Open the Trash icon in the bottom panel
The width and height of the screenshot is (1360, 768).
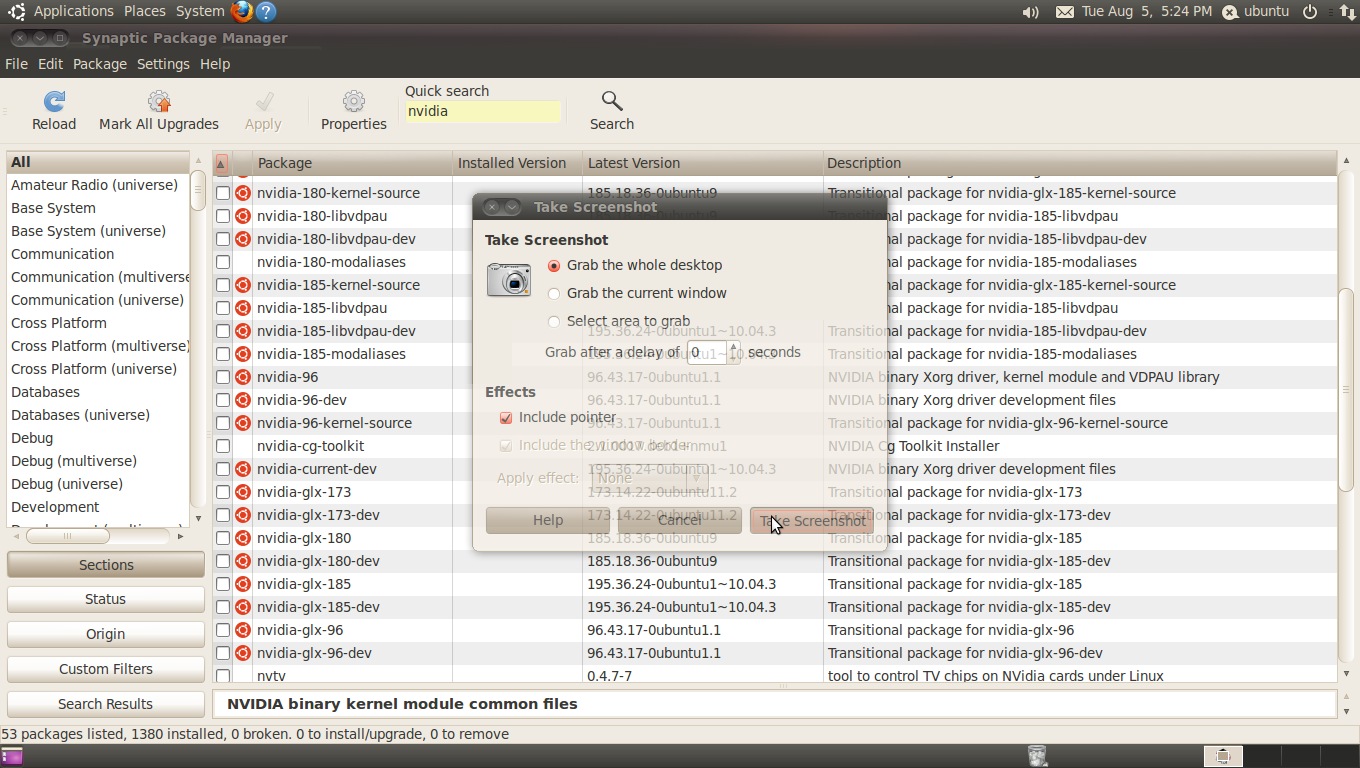(1037, 756)
